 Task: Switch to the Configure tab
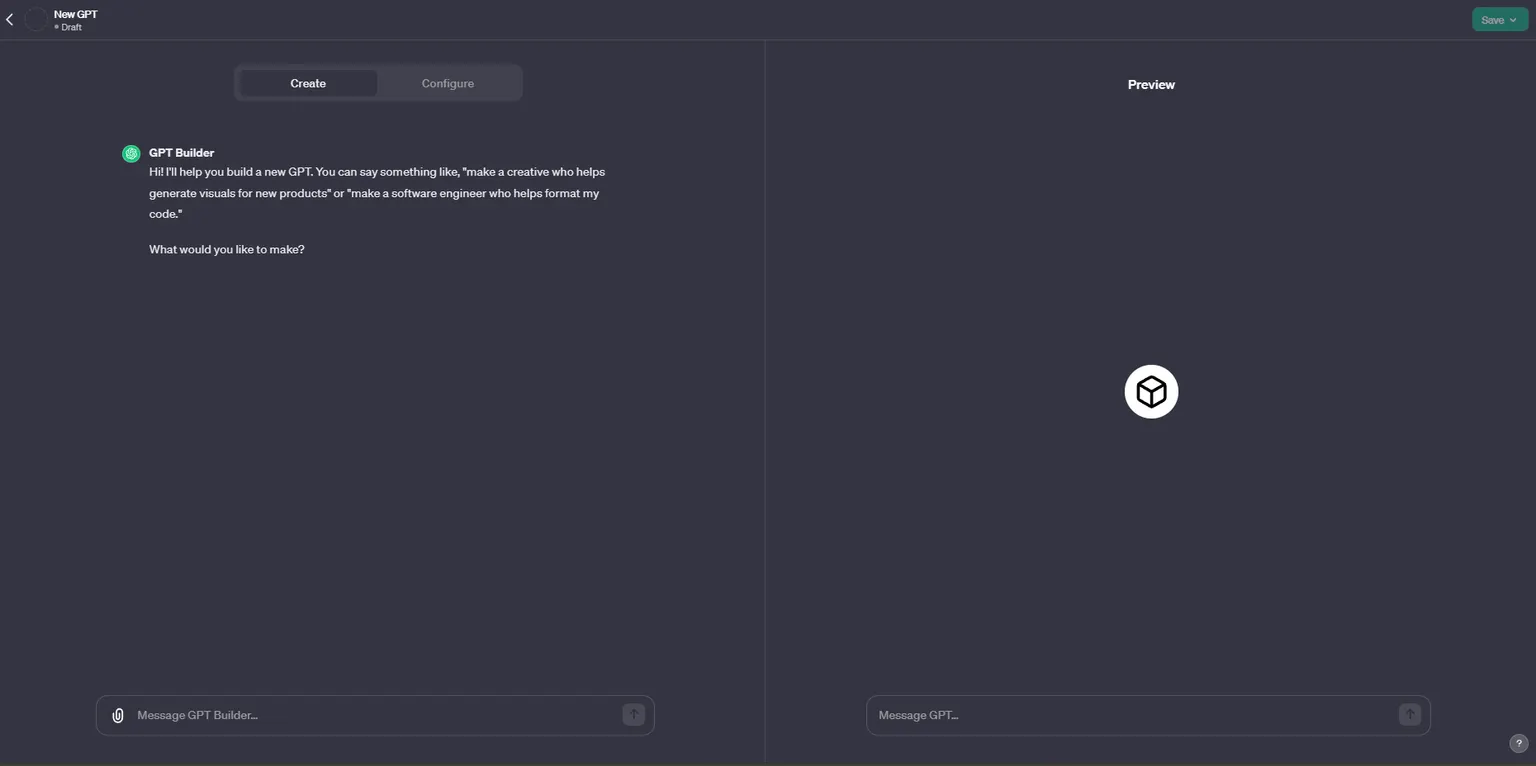(448, 83)
